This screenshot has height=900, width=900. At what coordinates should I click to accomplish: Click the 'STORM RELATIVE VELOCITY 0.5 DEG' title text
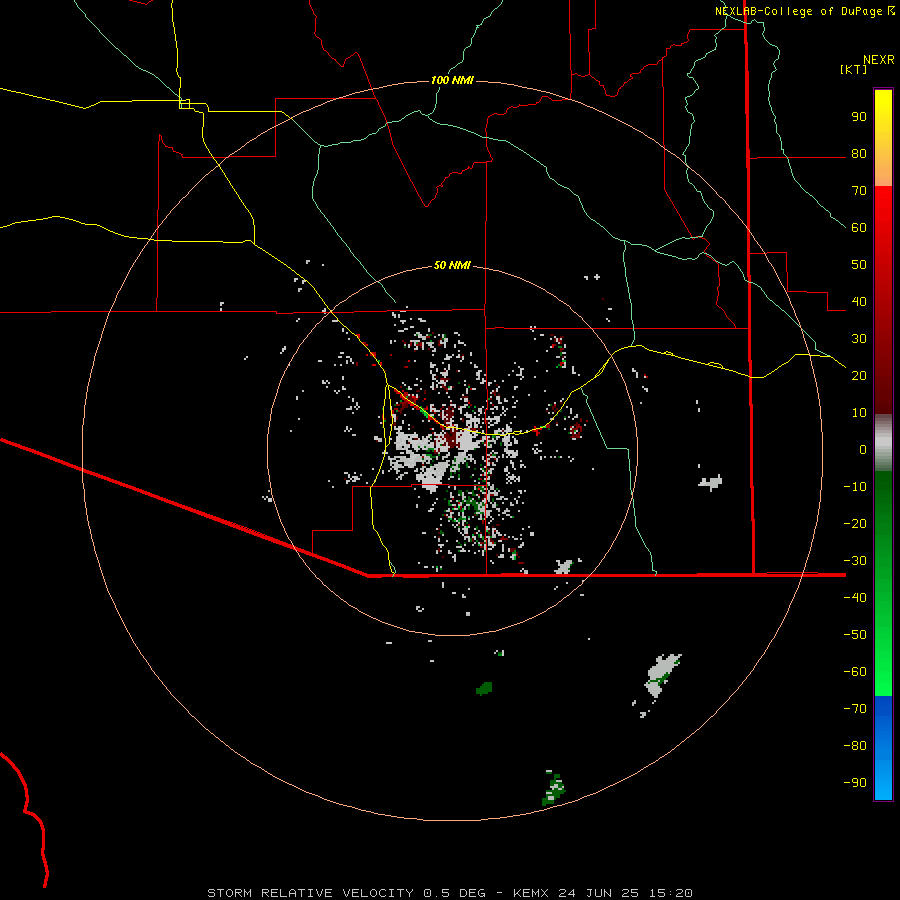346,893
